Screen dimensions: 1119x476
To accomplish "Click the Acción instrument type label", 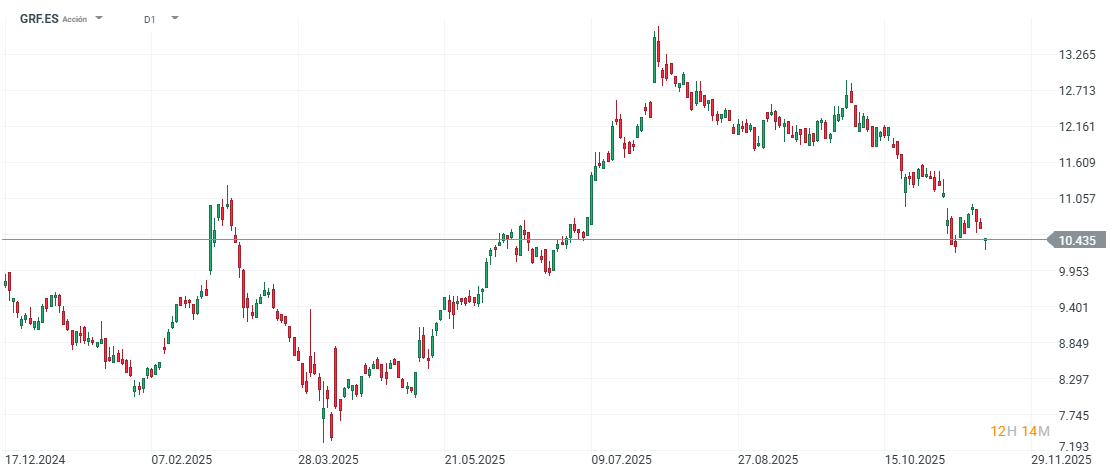I will pyautogui.click(x=75, y=19).
